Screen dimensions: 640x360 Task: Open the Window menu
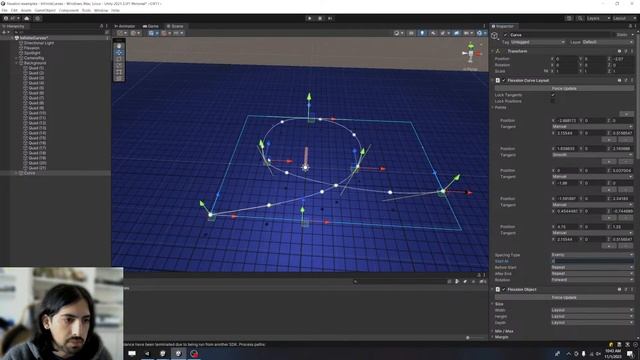[101, 10]
